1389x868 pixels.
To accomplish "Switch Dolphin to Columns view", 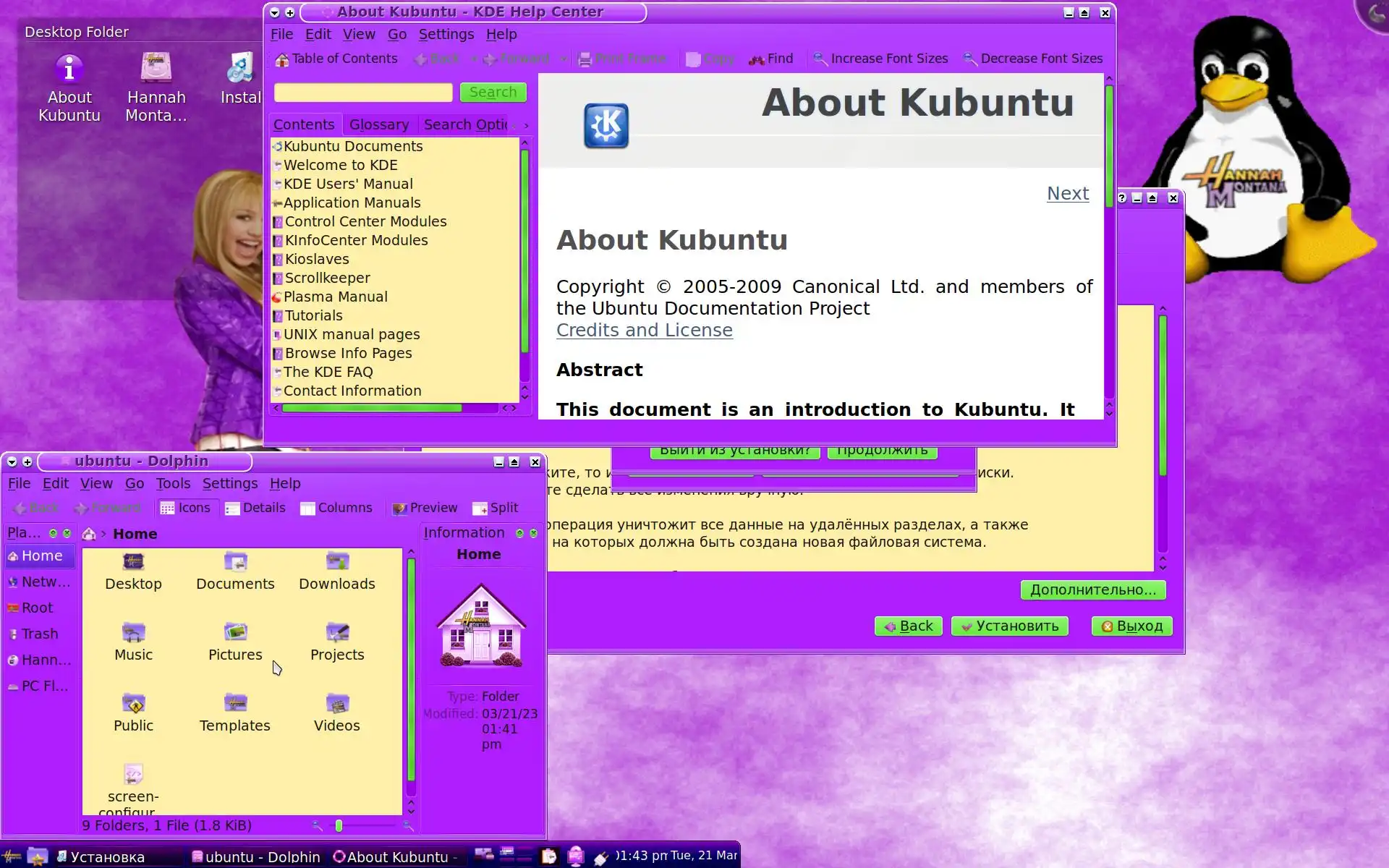I will (336, 508).
